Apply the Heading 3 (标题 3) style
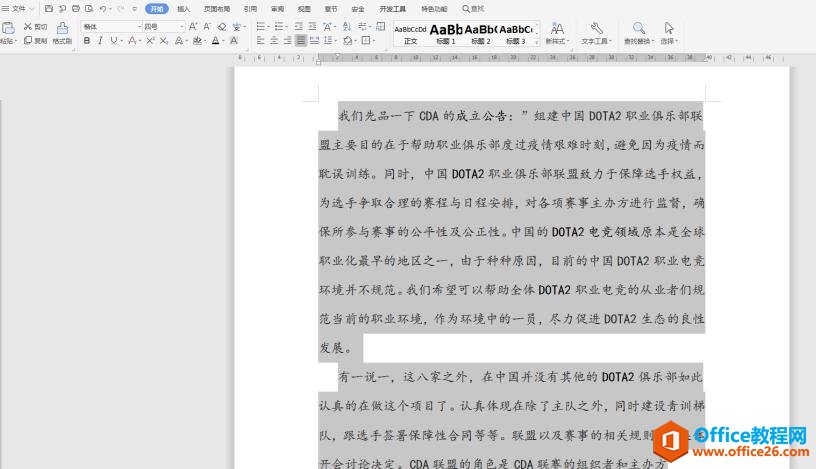816x469 pixels. pos(516,34)
